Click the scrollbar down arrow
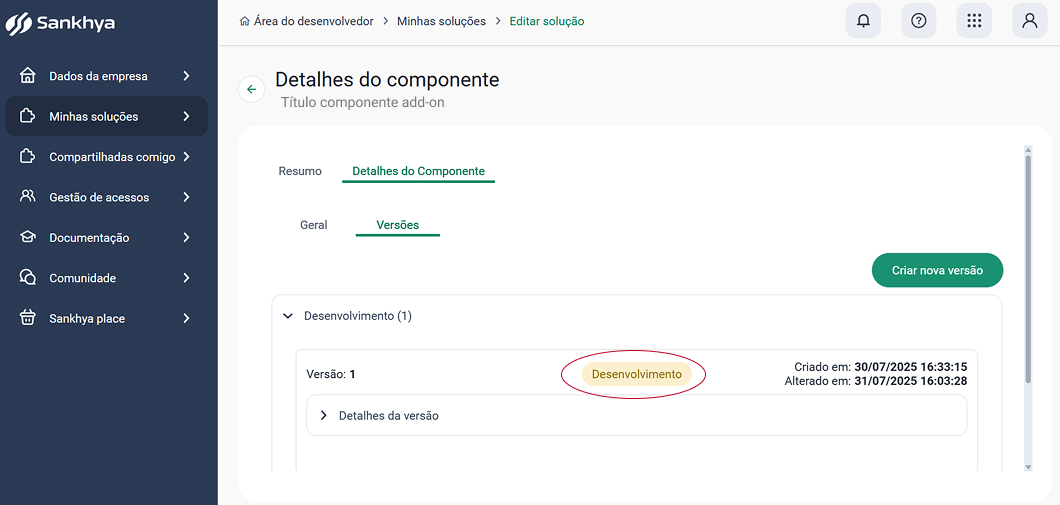Screen dimensions: 1060x505 point(1028,467)
